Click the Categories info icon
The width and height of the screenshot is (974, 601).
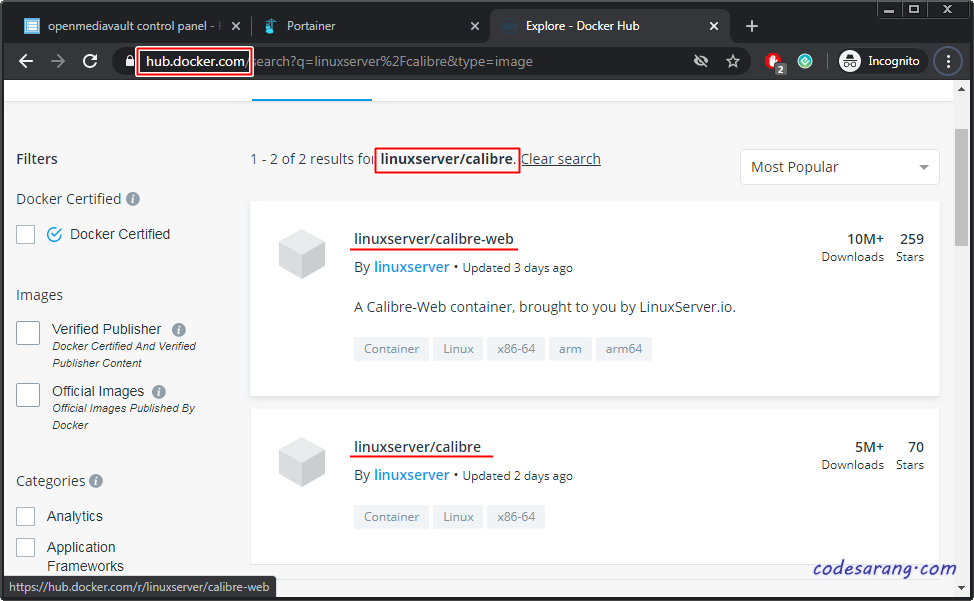96,481
